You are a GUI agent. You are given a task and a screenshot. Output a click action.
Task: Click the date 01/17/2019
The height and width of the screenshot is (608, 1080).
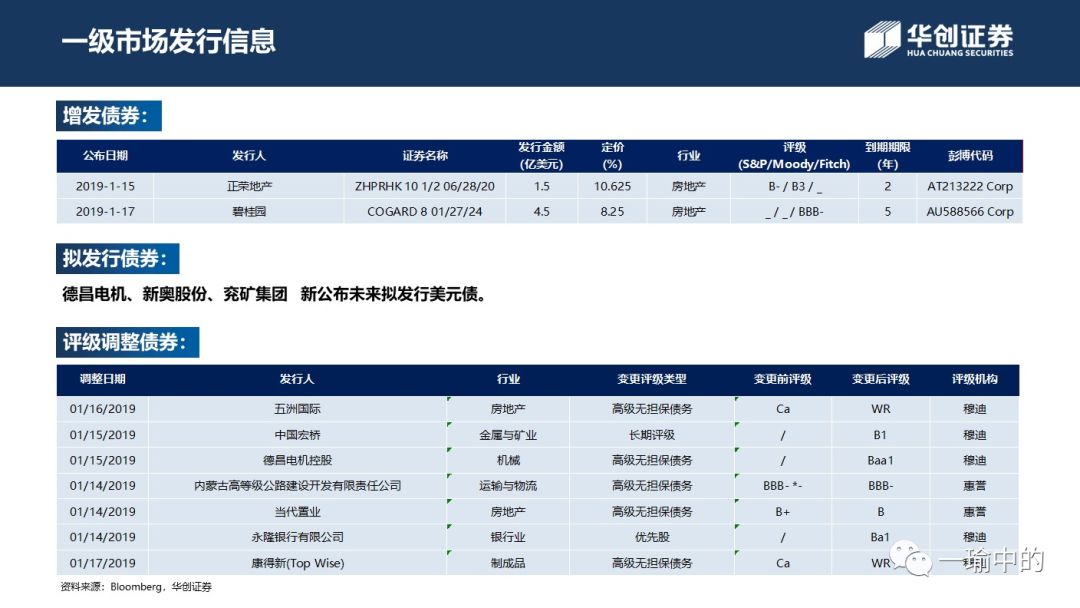[x=103, y=563]
